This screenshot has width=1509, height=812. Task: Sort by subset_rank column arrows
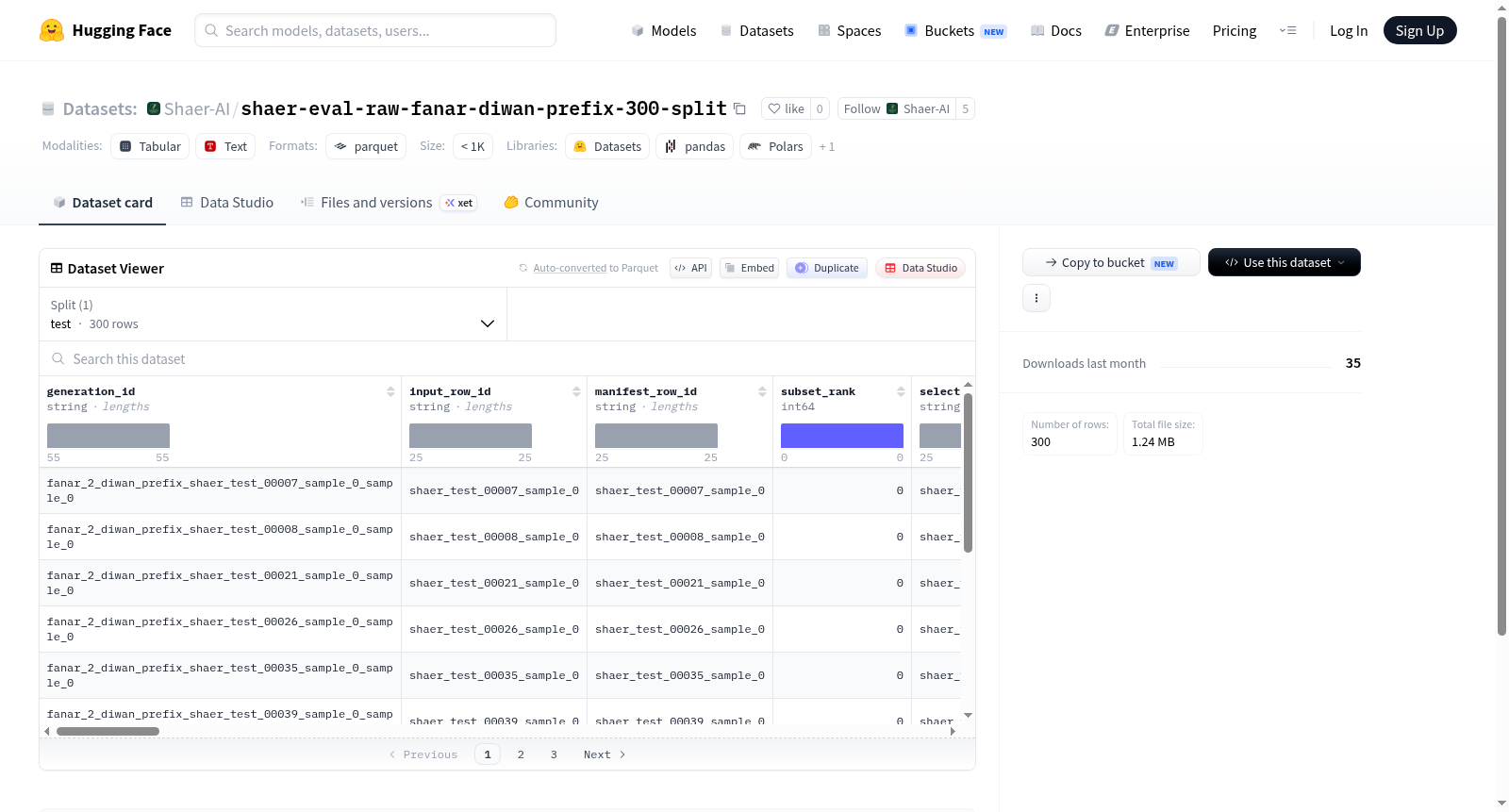tap(901, 391)
